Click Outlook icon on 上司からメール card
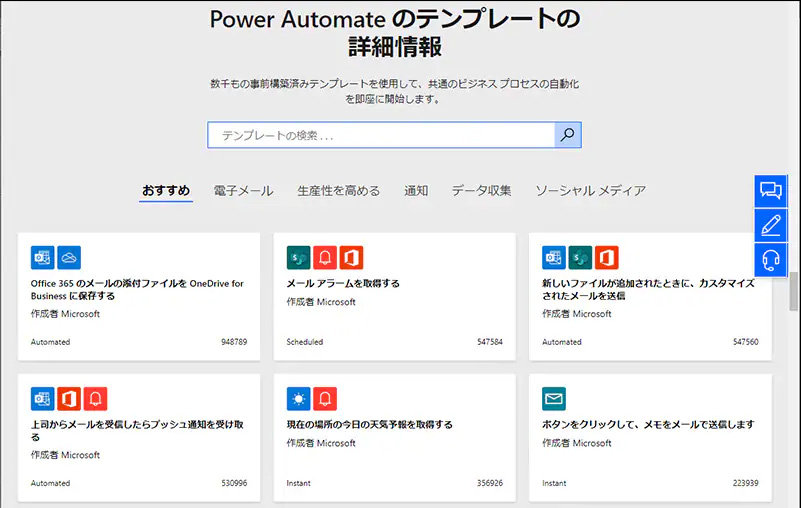 tap(42, 399)
